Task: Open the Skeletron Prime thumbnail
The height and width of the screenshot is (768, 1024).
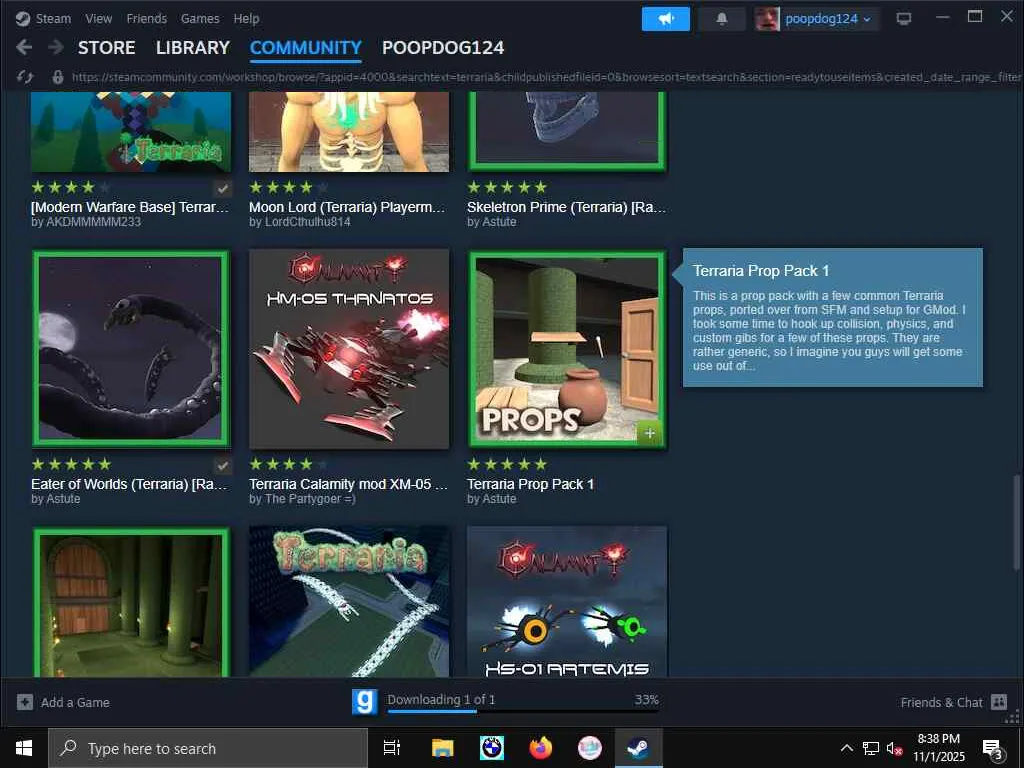Action: point(567,132)
